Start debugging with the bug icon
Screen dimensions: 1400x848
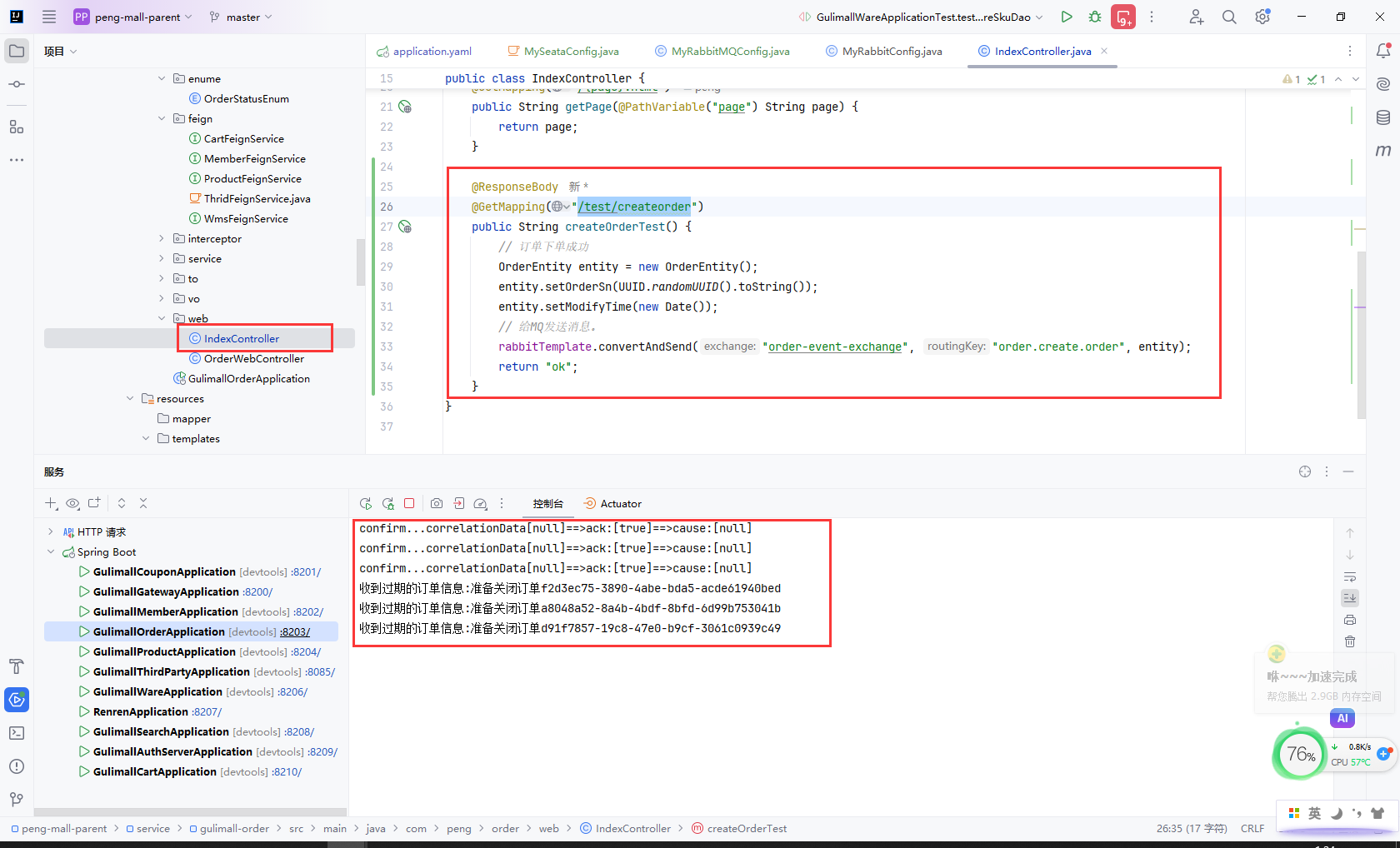[1095, 17]
